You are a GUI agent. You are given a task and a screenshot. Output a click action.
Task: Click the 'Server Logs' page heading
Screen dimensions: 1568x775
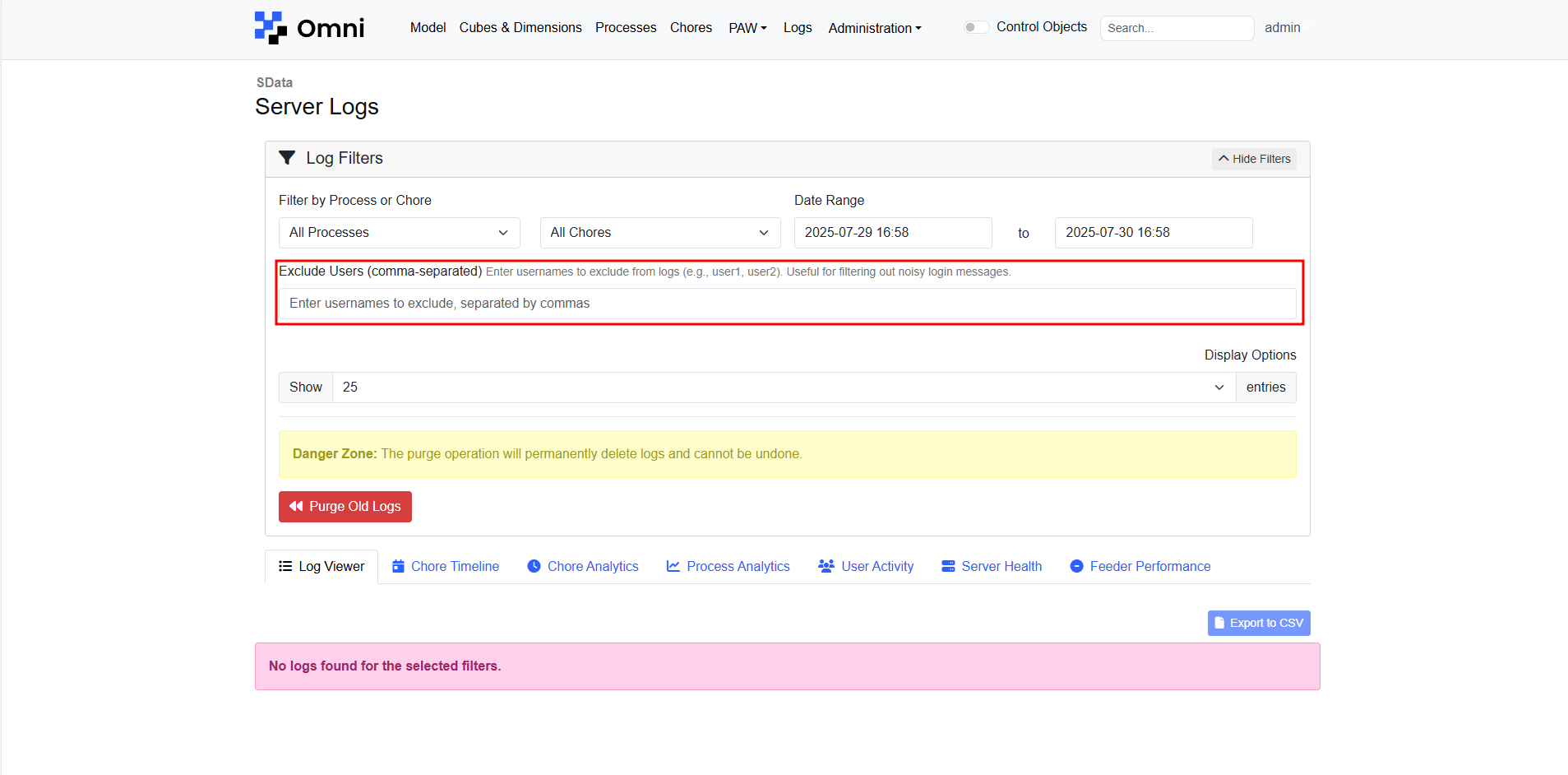coord(317,107)
